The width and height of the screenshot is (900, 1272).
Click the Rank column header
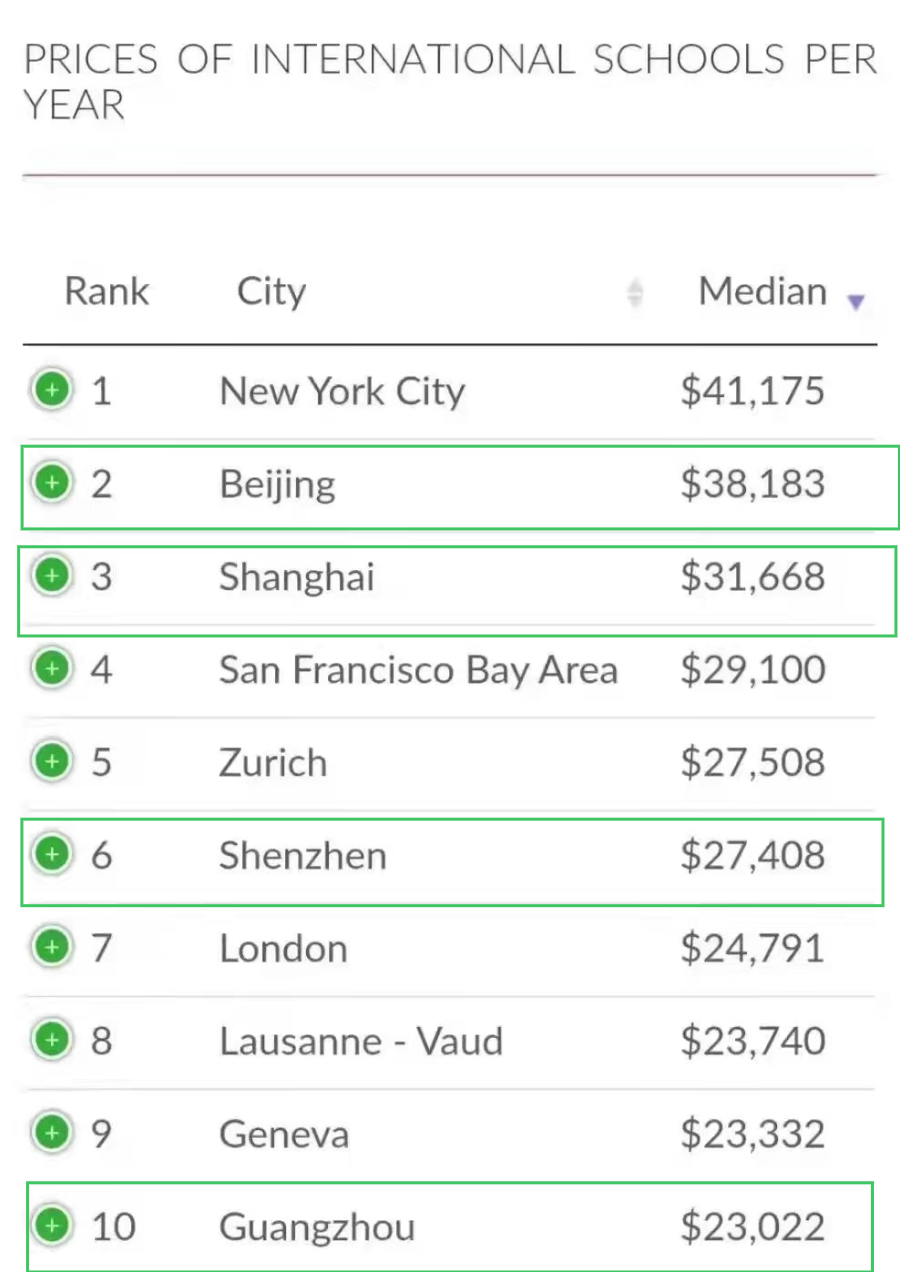pyautogui.click(x=107, y=291)
